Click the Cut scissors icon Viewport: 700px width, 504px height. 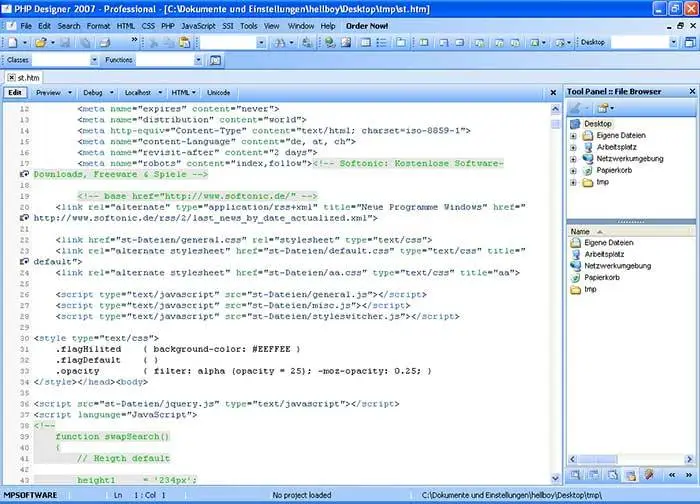click(153, 43)
